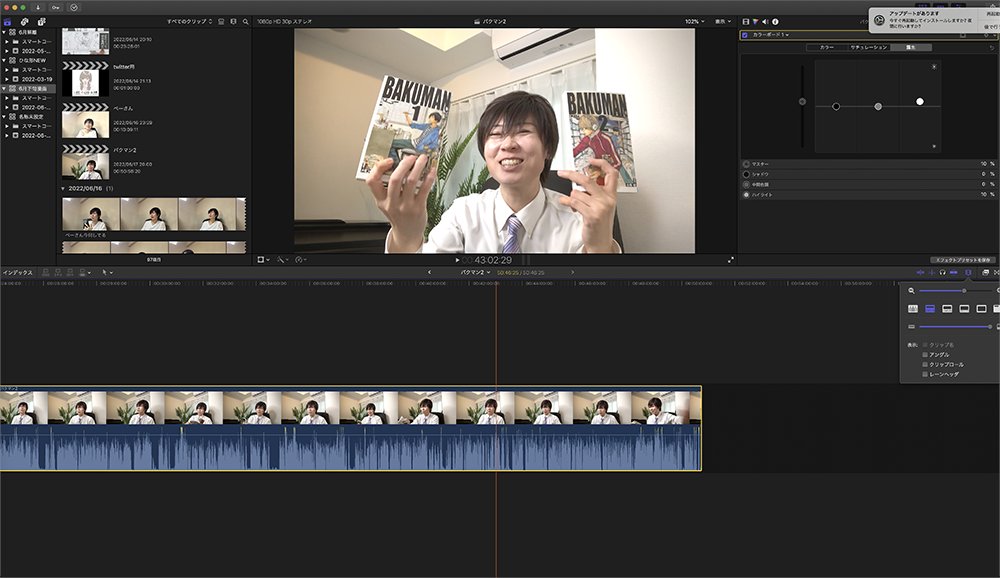Viewport: 1000px width, 578px height.
Task: Collapse the 2022/06/16 date group
Action: [x=63, y=189]
